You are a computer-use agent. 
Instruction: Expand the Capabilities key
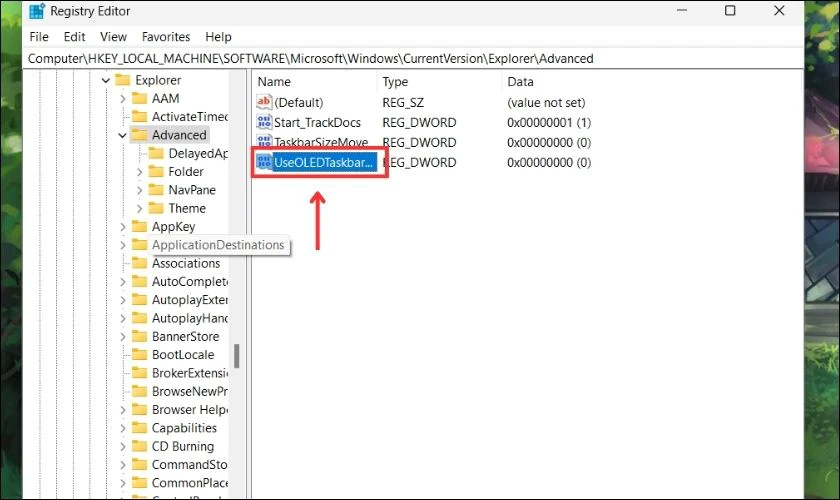[123, 428]
